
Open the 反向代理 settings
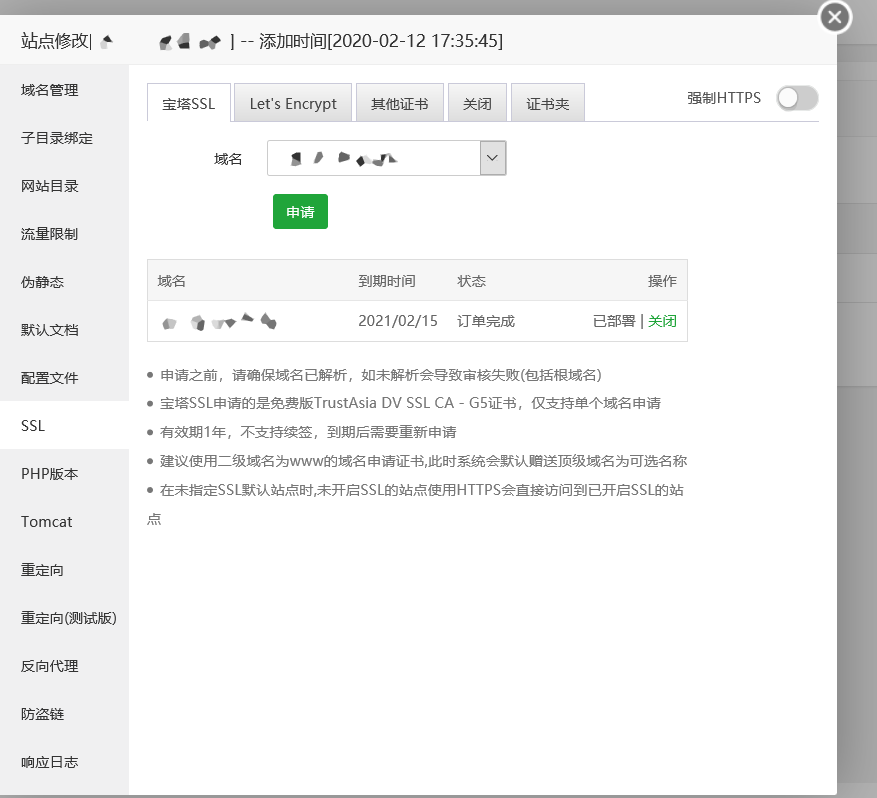(47, 666)
